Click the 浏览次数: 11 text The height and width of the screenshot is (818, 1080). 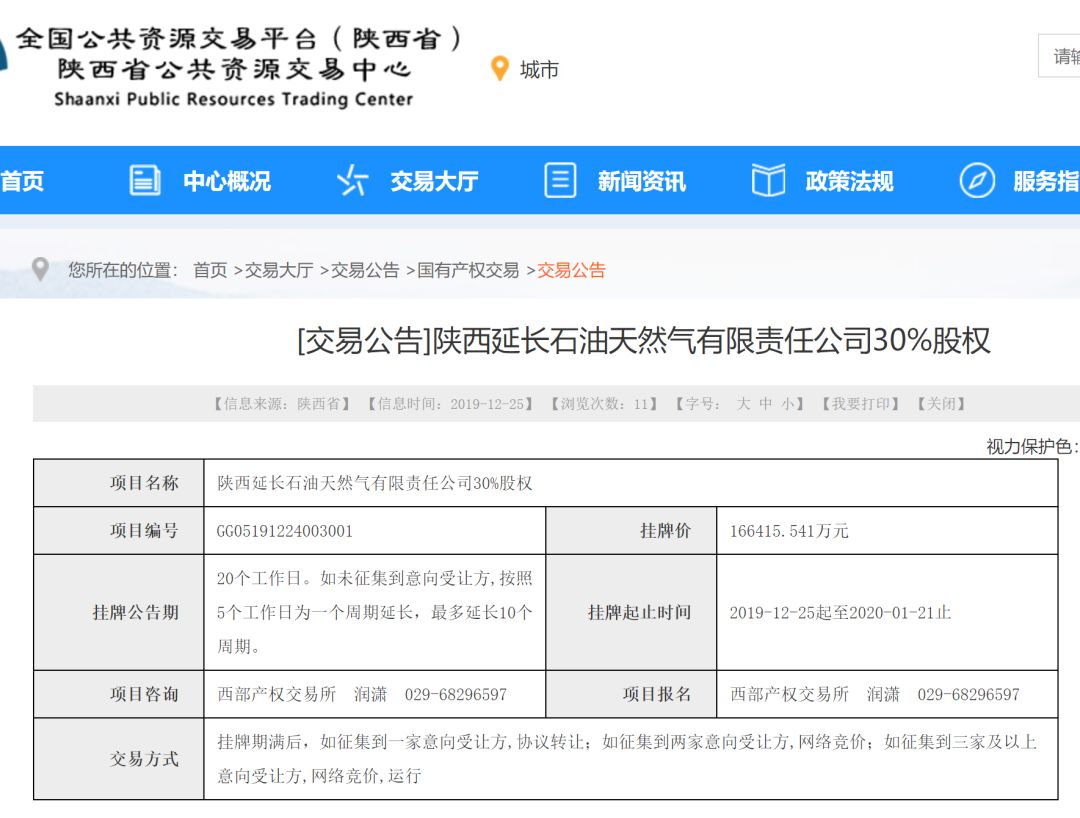(604, 403)
